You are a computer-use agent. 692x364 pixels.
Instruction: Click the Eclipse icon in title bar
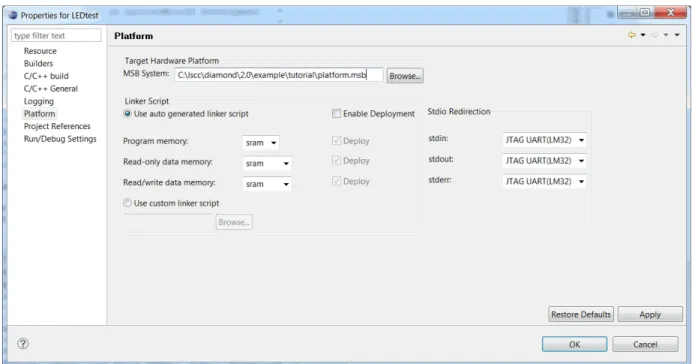[x=13, y=15]
